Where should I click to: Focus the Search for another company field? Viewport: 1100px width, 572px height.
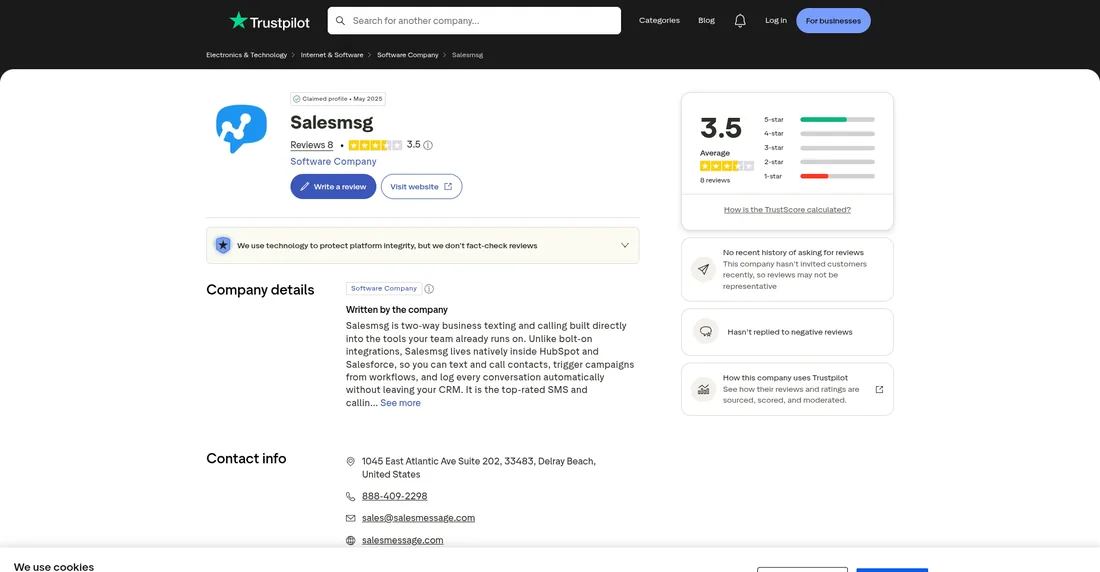[x=474, y=21]
